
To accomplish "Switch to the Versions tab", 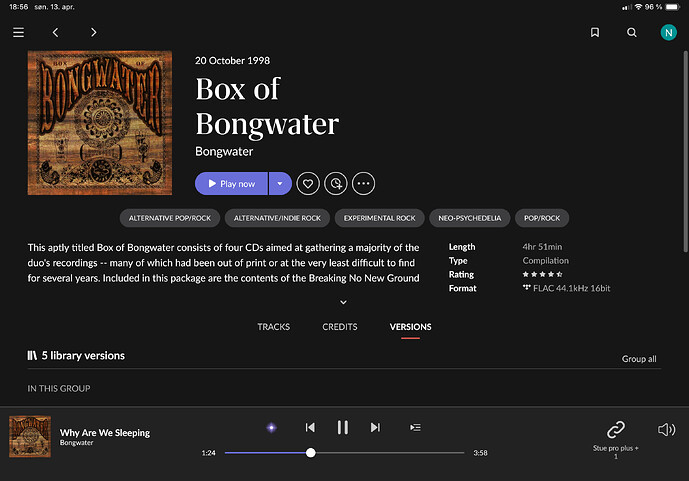I will point(410,327).
